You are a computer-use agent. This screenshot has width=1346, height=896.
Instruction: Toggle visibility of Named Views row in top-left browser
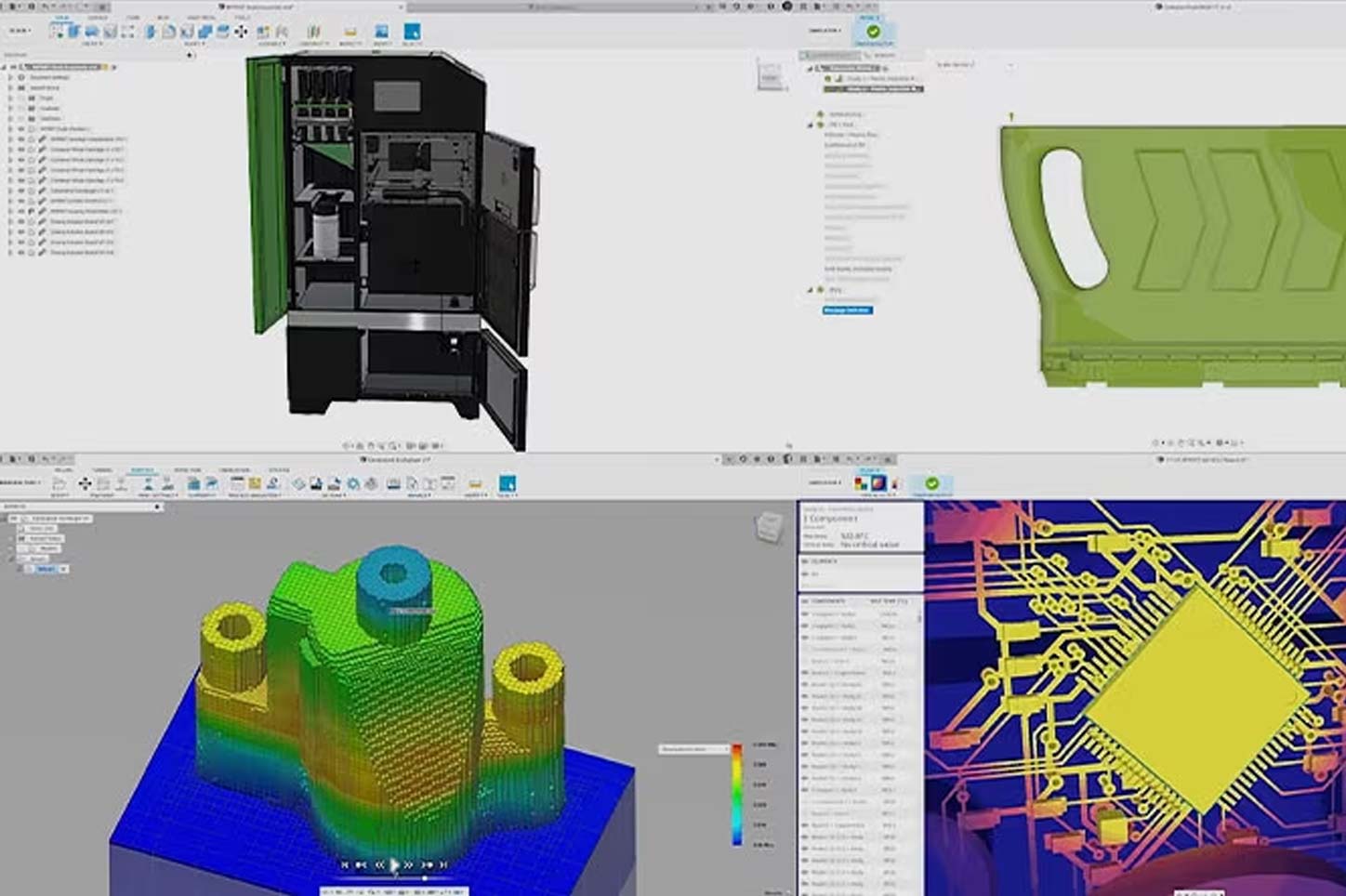21,87
